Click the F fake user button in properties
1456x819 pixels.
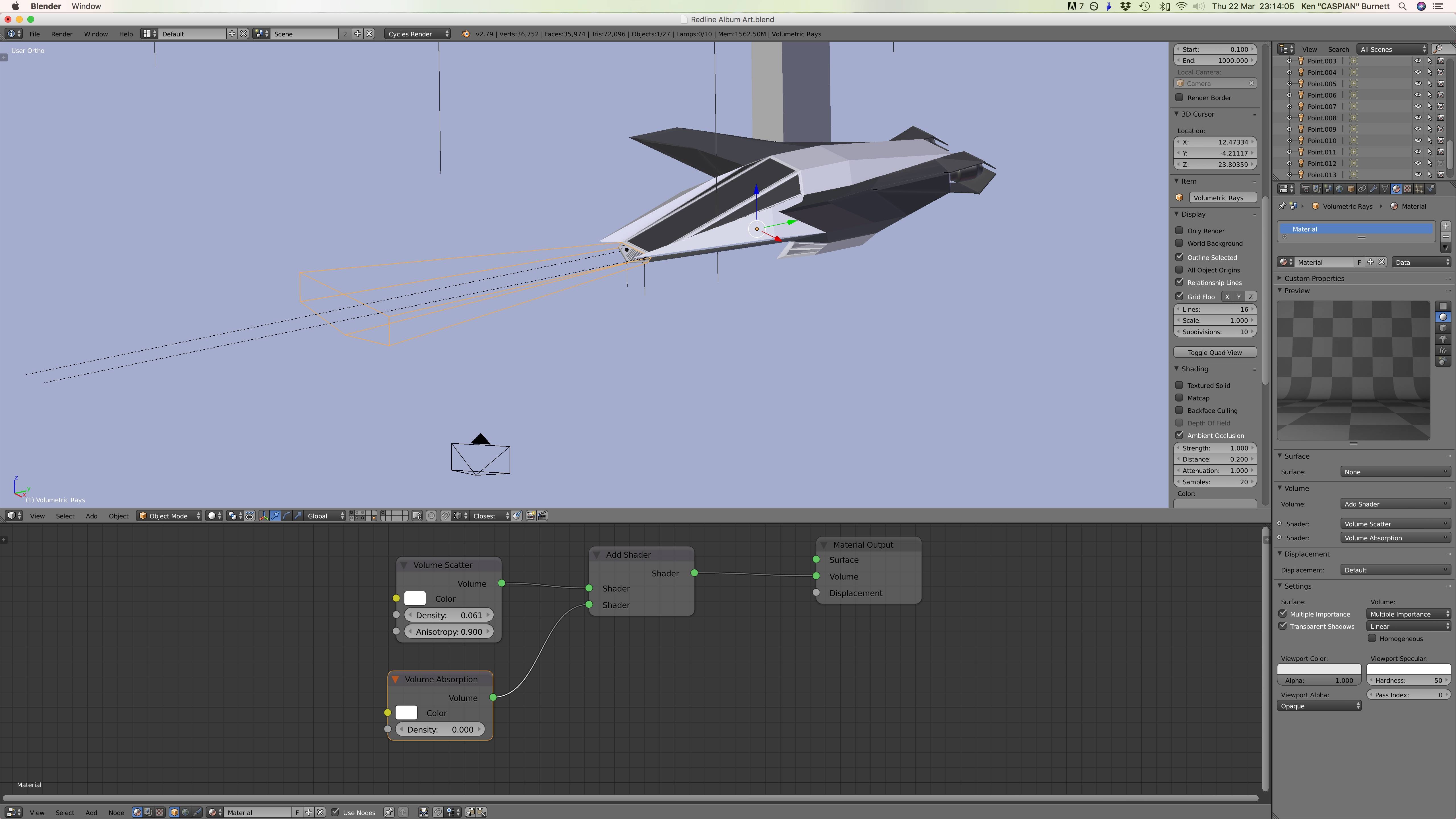click(x=1359, y=262)
